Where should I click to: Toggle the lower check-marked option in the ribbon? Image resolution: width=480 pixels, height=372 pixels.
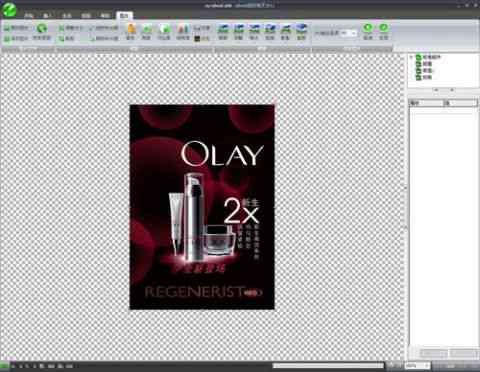pyautogui.click(x=91, y=39)
